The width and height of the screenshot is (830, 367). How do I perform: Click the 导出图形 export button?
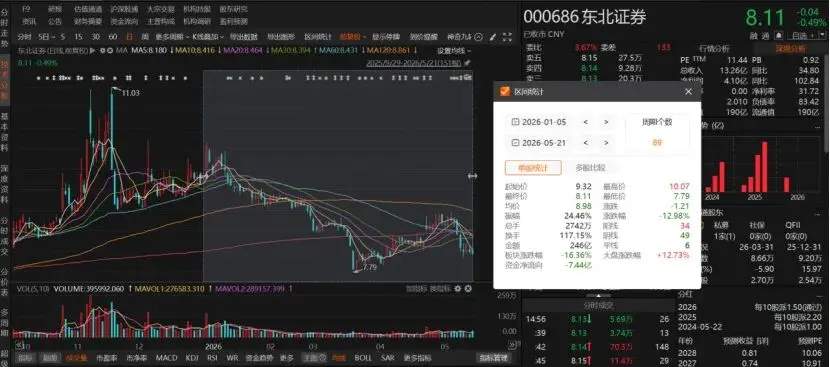281,37
